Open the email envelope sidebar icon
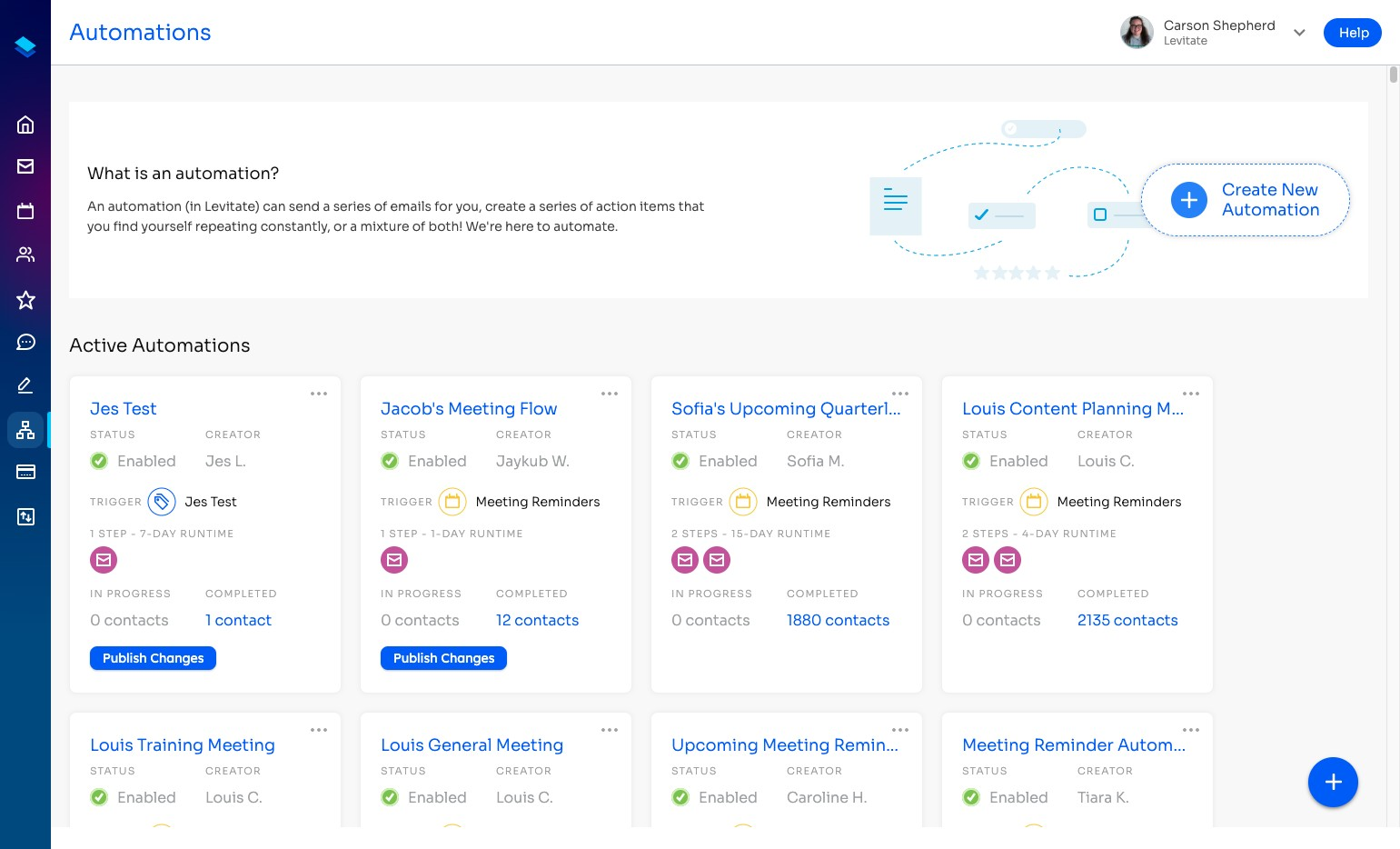 25,166
